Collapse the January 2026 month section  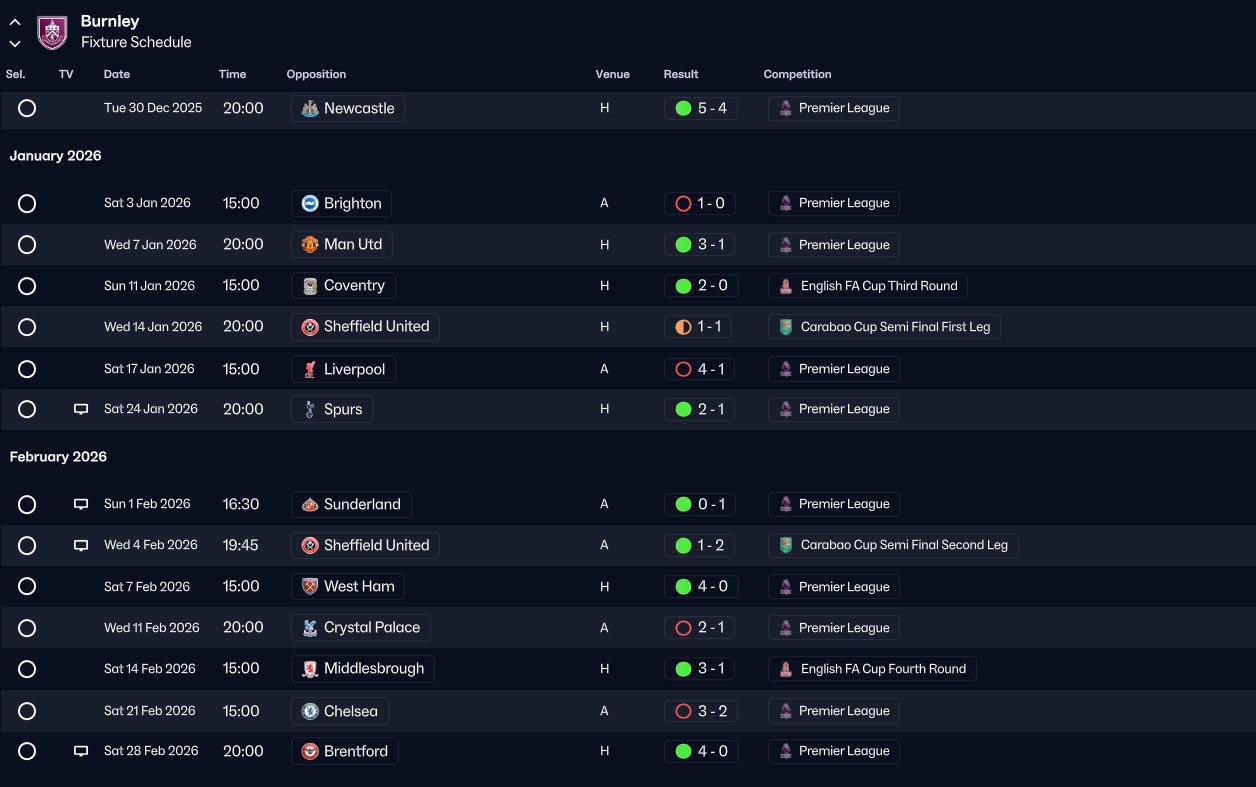pyautogui.click(x=55, y=156)
